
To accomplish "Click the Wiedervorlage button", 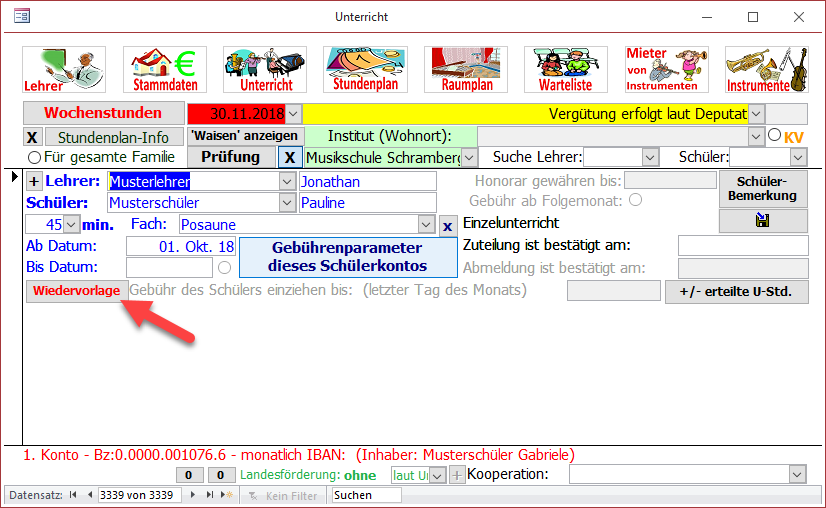I will pos(77,290).
